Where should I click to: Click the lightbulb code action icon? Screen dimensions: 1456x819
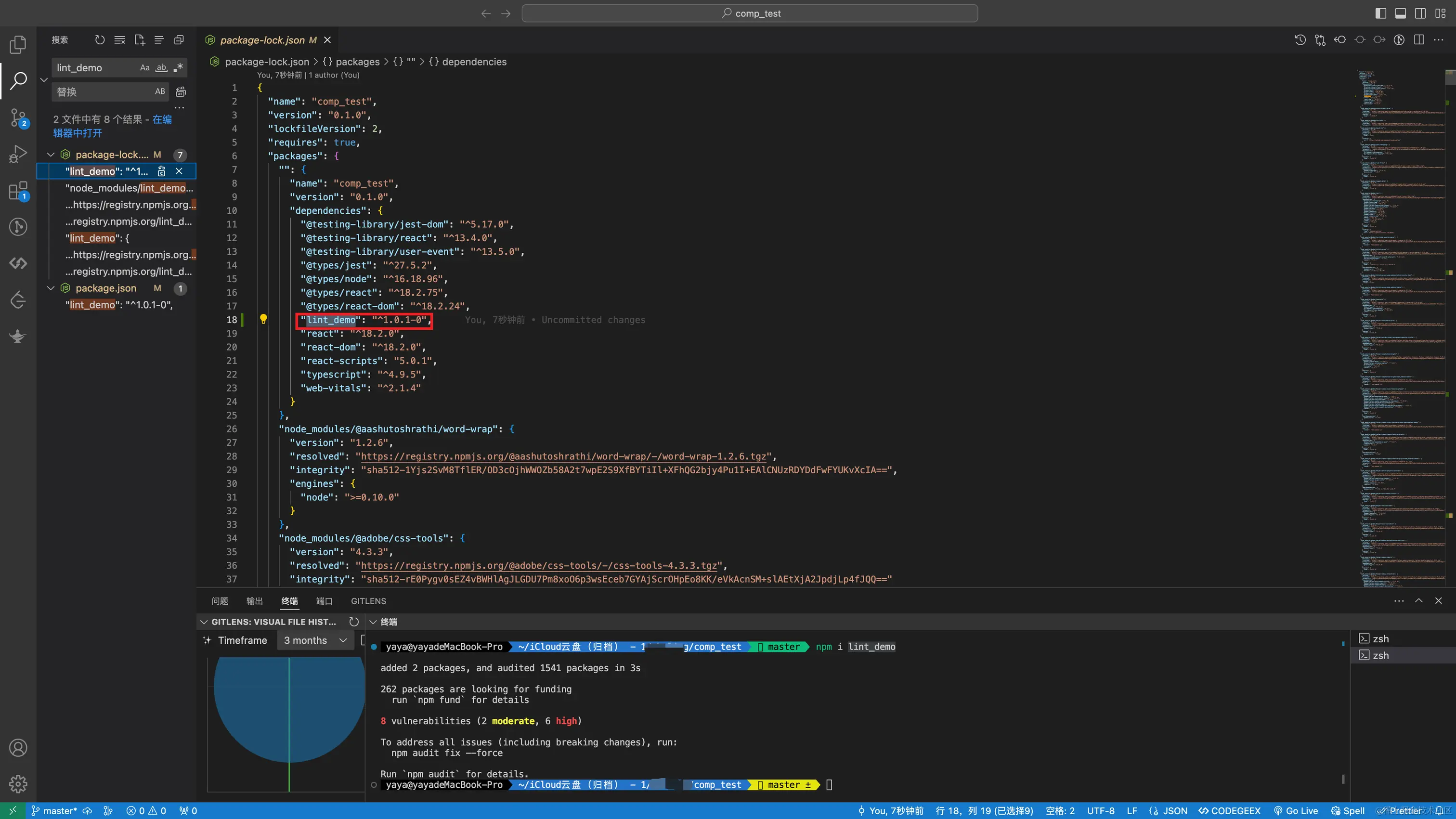[x=263, y=319]
